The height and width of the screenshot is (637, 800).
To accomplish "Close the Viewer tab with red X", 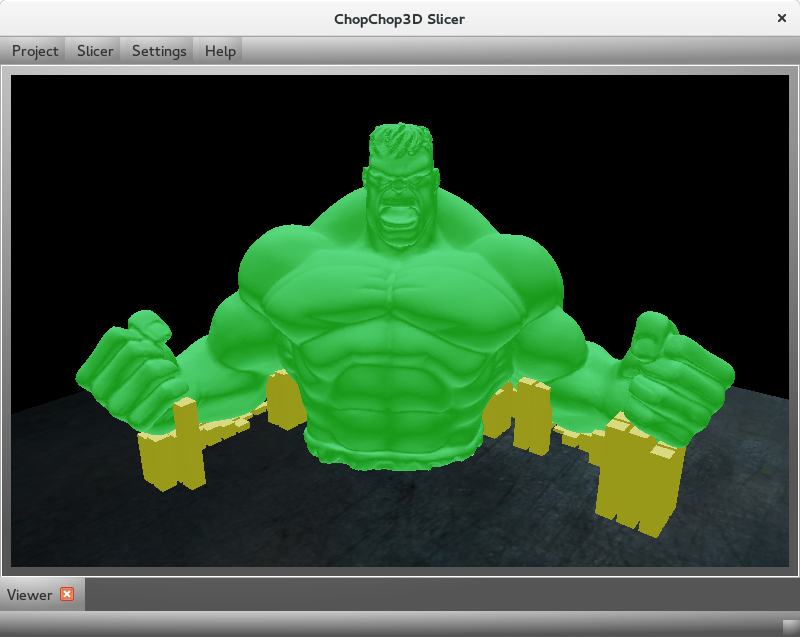I will pos(67,594).
